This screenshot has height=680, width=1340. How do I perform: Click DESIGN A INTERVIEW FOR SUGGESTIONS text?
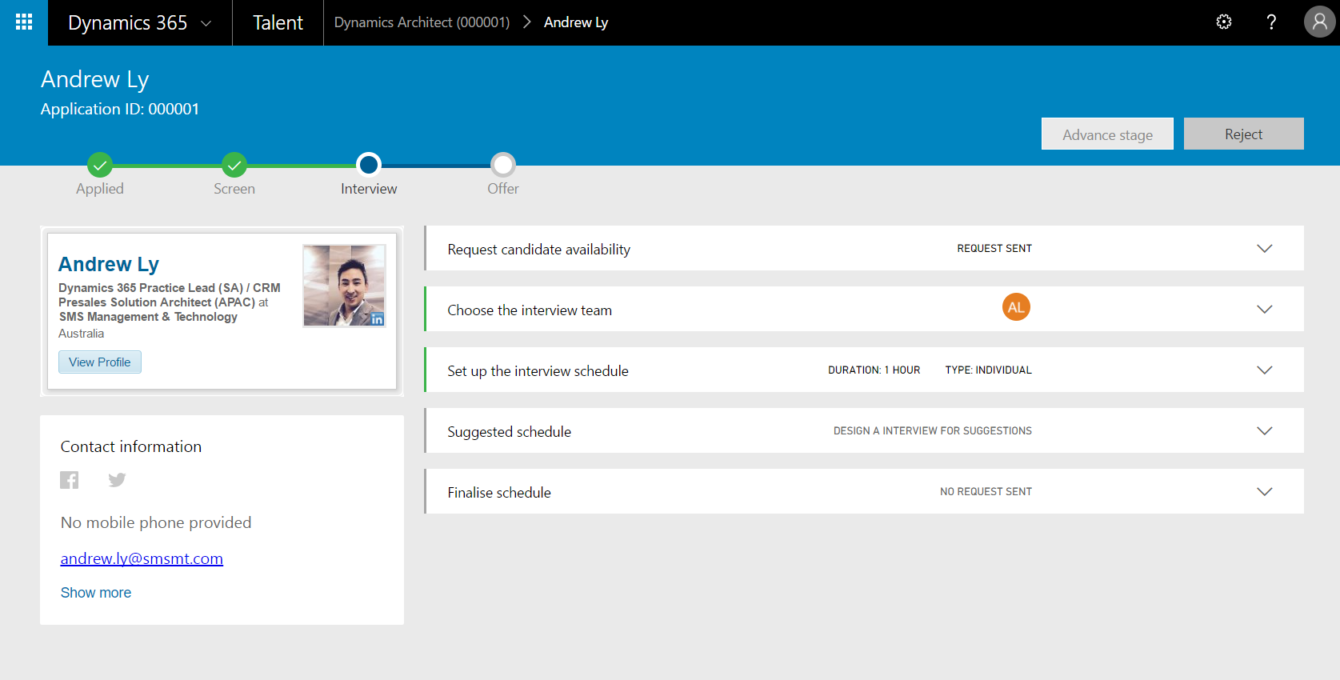point(933,432)
